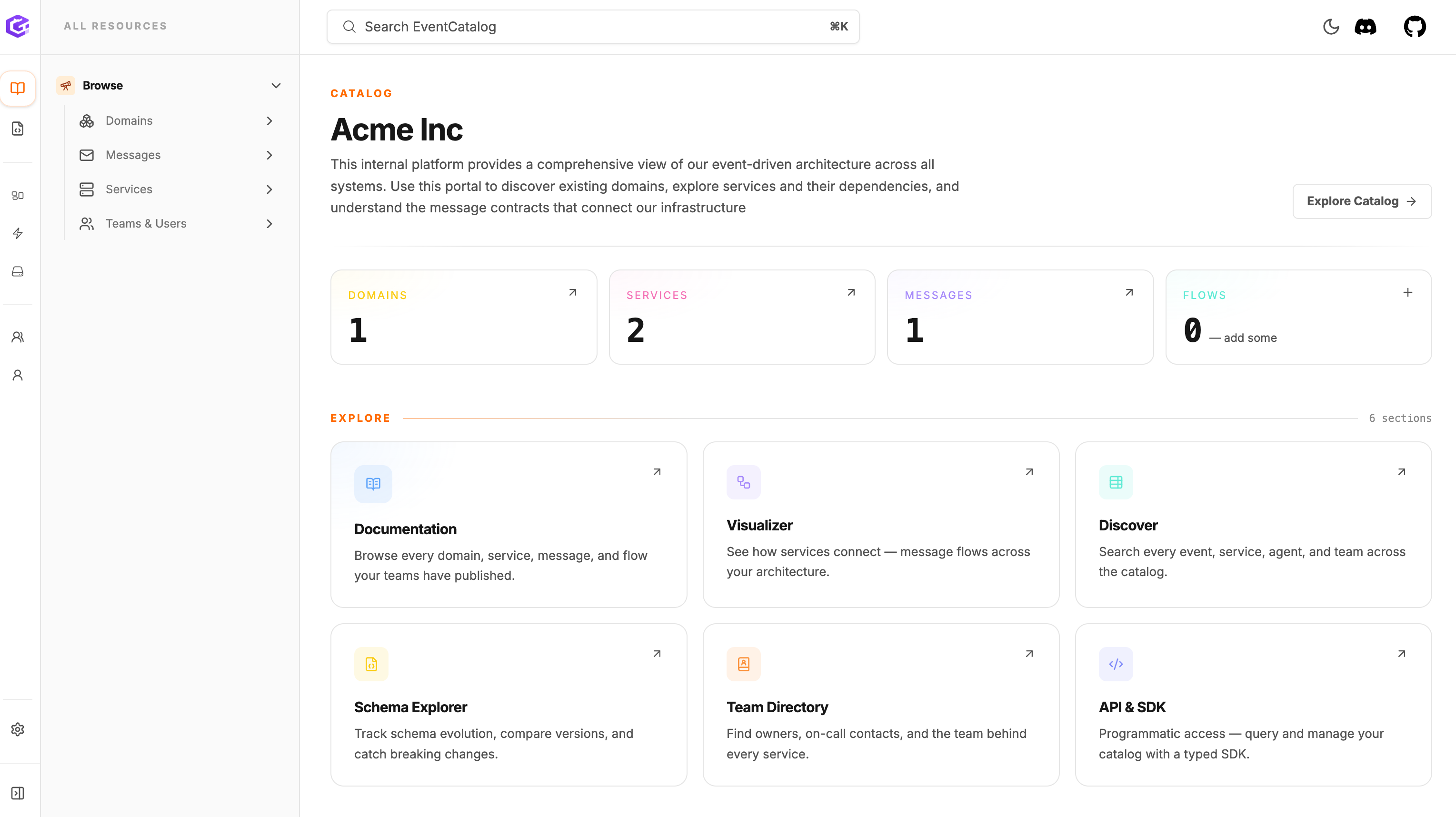Open the settings gear in the left rail
Viewport: 1456px width, 817px height.
[x=18, y=729]
